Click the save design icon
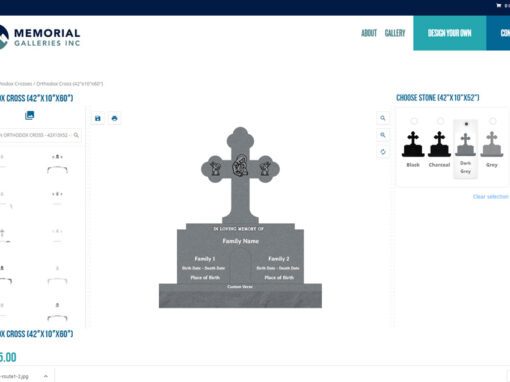Screen dimensions: 510x382 98,118
